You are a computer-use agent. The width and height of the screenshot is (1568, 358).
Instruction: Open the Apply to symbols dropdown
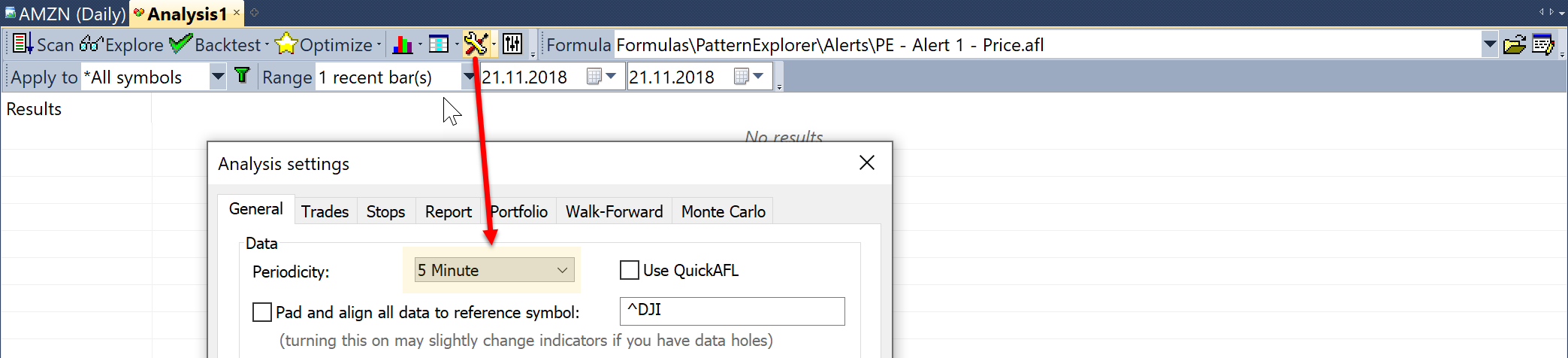click(x=217, y=77)
